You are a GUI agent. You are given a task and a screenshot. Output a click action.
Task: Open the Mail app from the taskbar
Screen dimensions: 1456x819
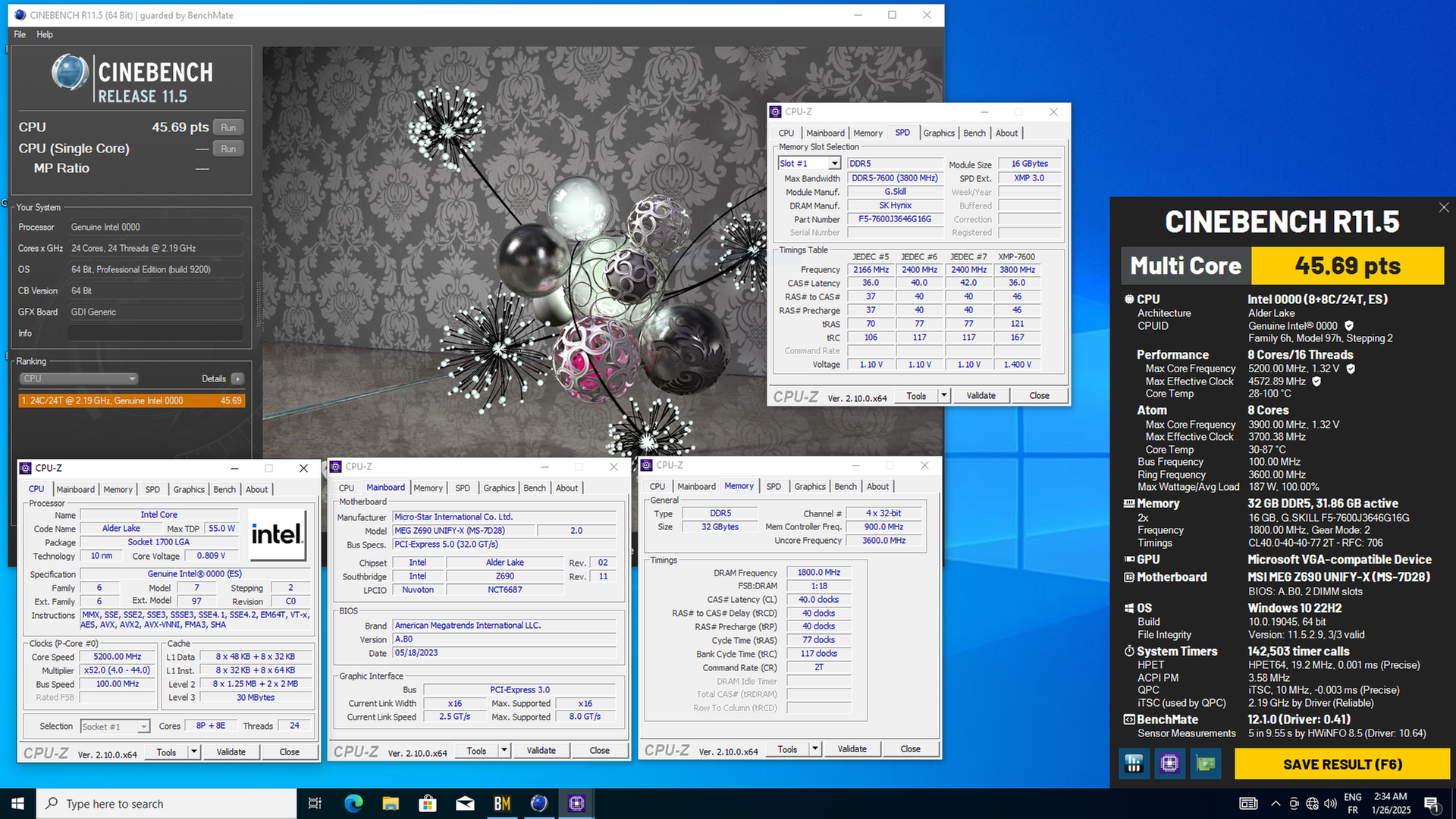point(465,804)
